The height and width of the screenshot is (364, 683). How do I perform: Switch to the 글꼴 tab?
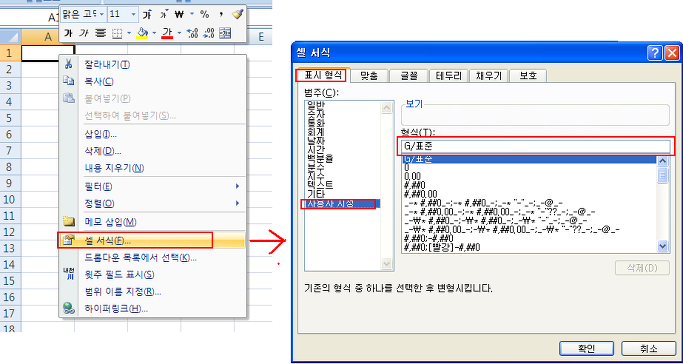409,76
